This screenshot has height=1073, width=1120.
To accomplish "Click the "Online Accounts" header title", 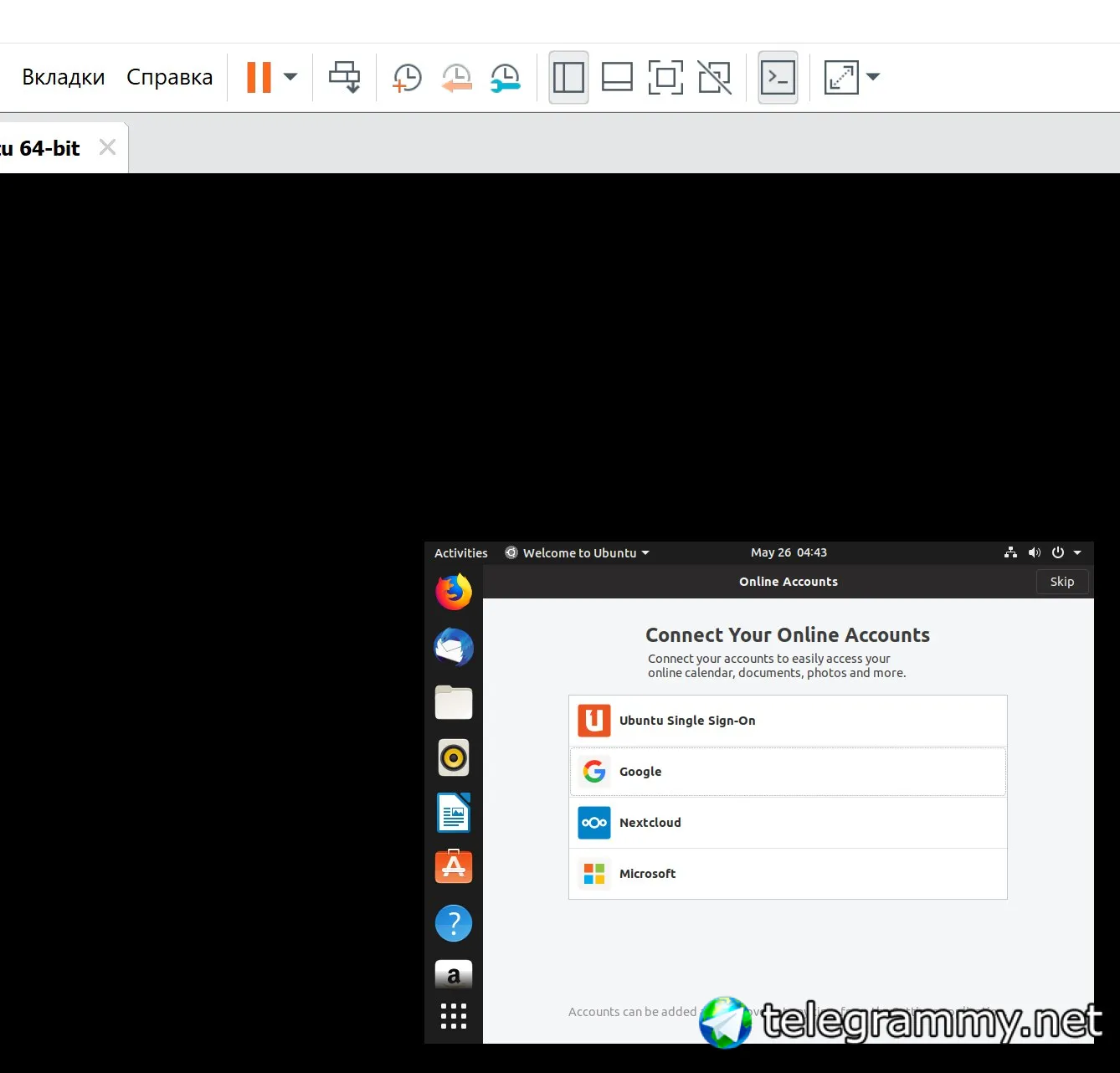I will click(789, 582).
